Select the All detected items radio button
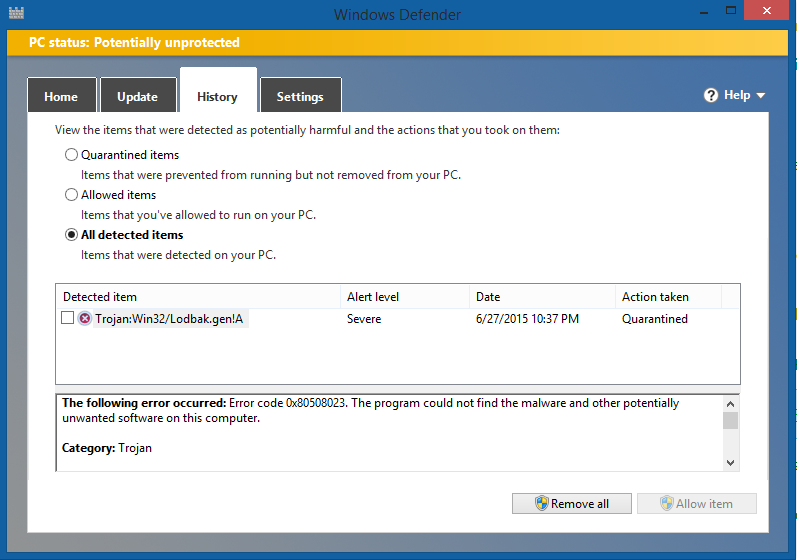 point(71,235)
